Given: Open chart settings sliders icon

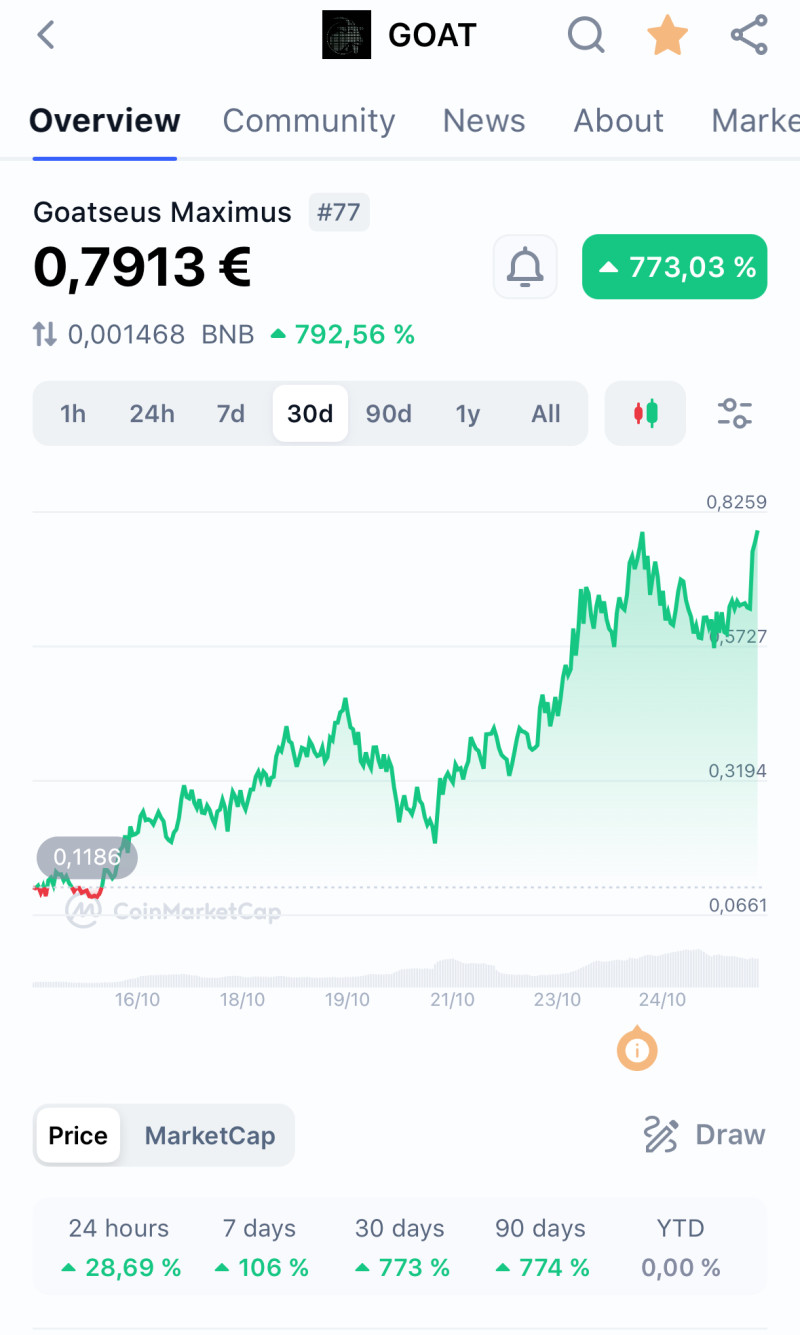Looking at the screenshot, I should pos(735,413).
